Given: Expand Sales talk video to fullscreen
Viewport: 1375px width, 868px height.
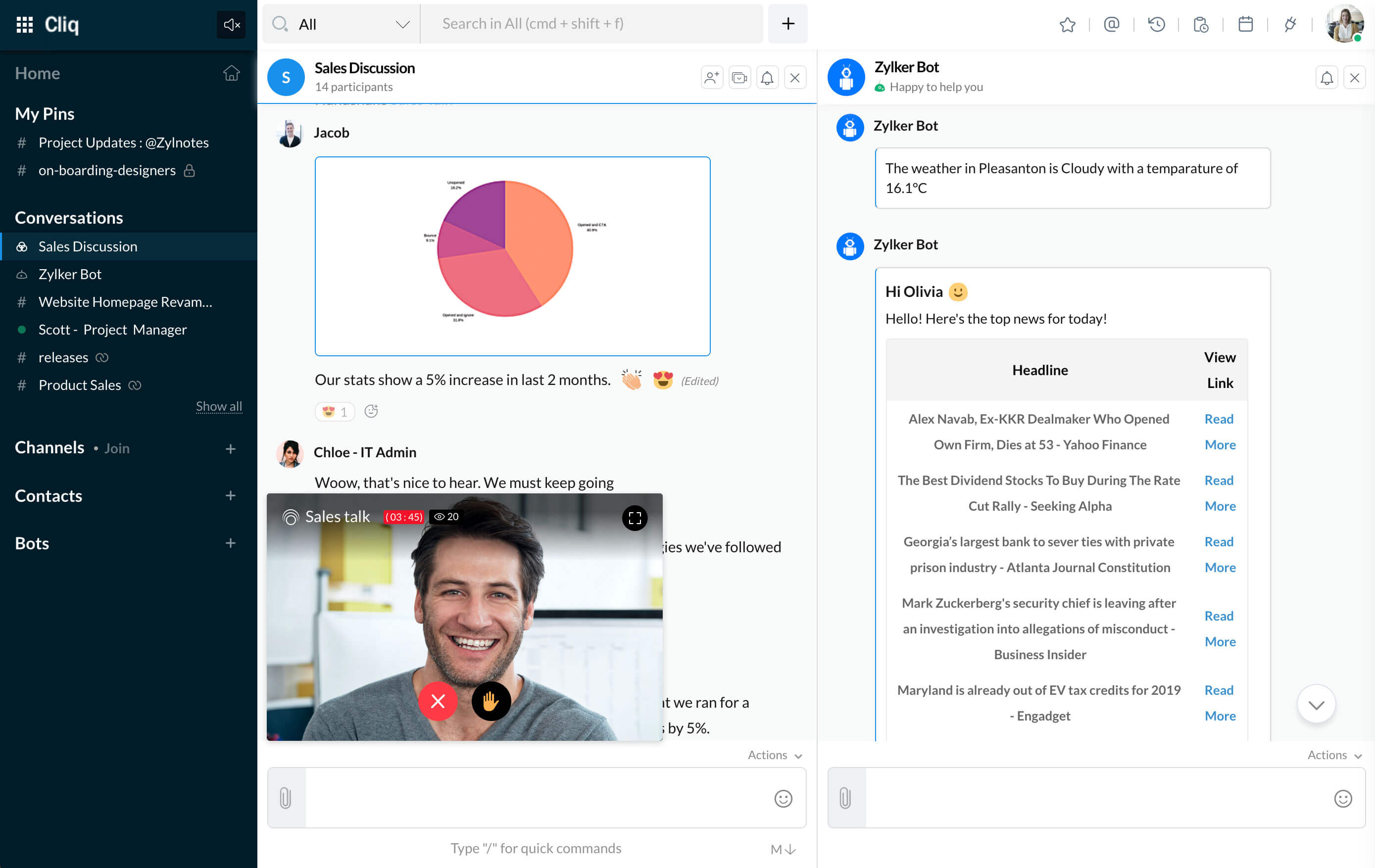Looking at the screenshot, I should pyautogui.click(x=635, y=518).
